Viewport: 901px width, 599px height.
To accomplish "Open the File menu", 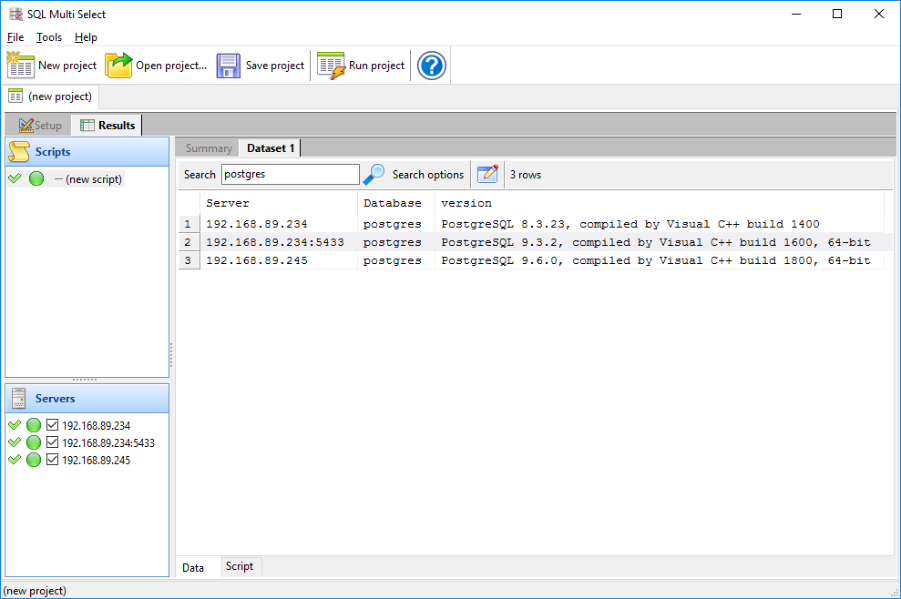I will [x=15, y=37].
